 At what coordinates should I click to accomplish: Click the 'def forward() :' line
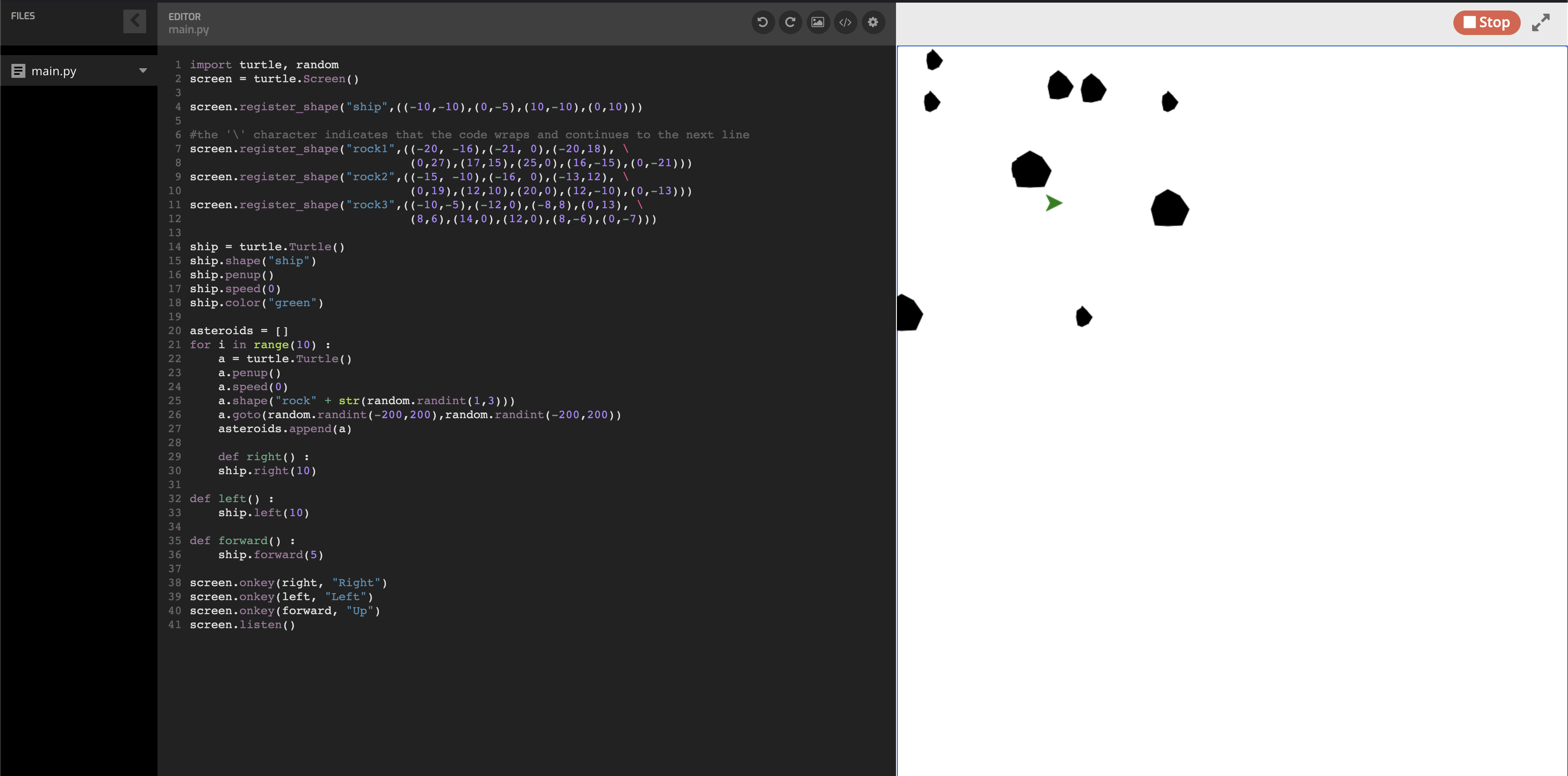click(x=242, y=541)
